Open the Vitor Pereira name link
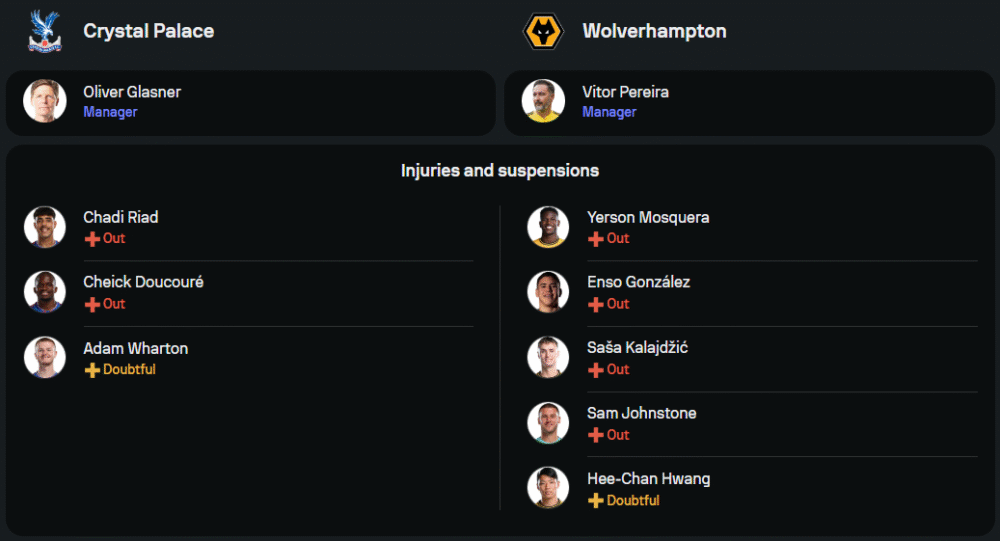Screen dimensions: 1000x541 click(626, 92)
